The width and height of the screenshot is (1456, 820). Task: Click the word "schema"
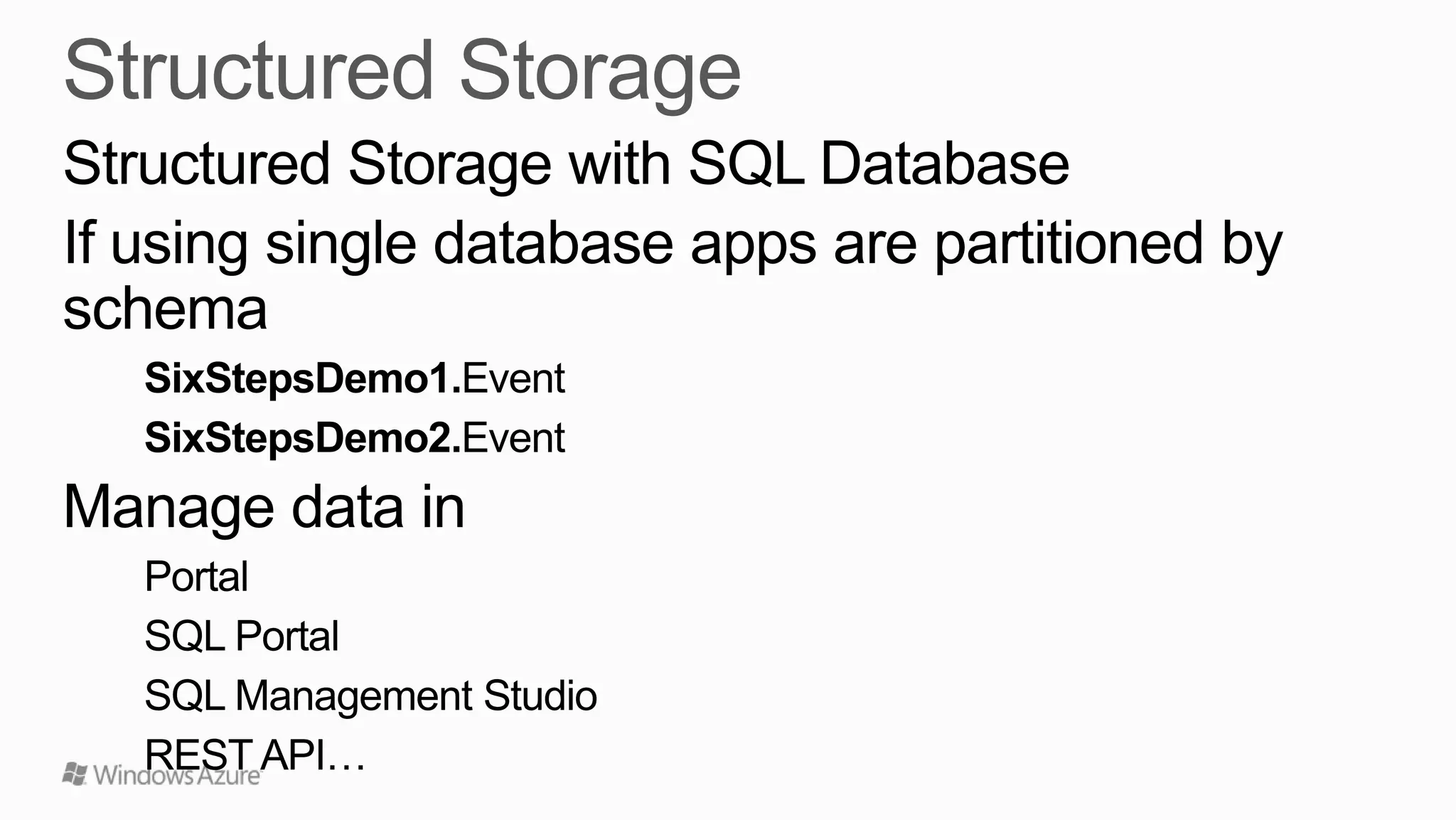coord(165,309)
